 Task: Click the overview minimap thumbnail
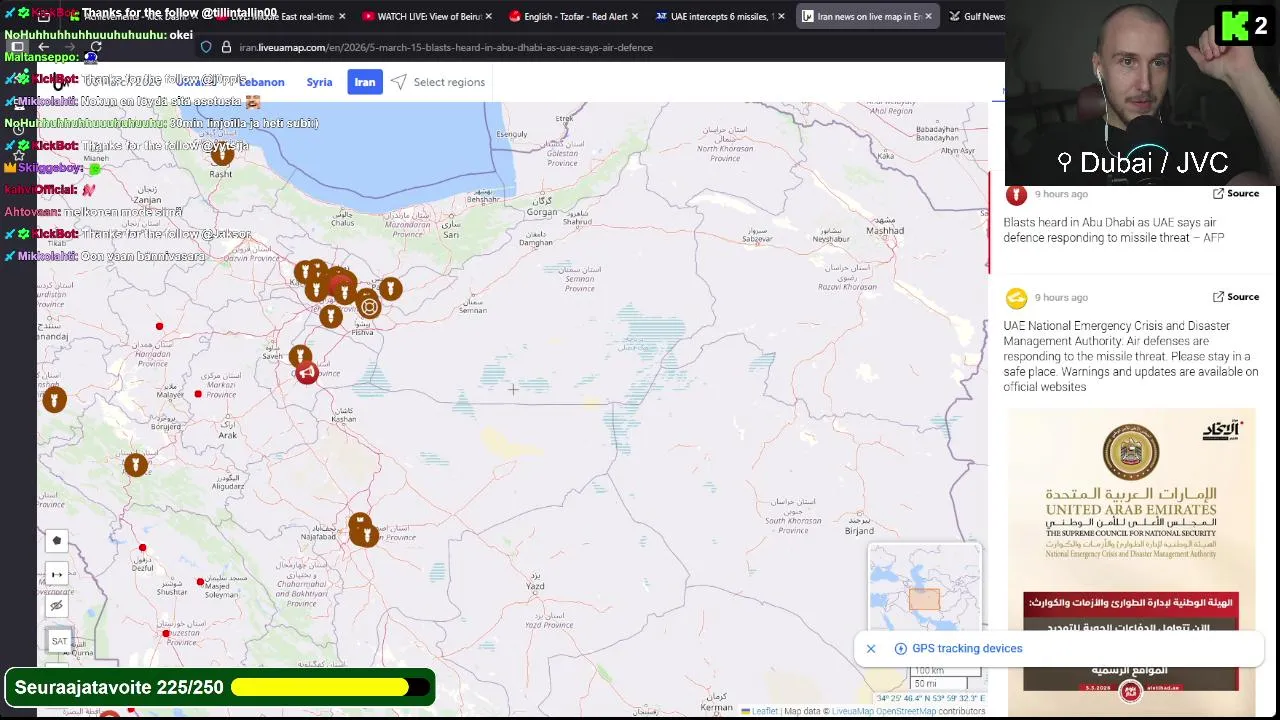[x=924, y=587]
